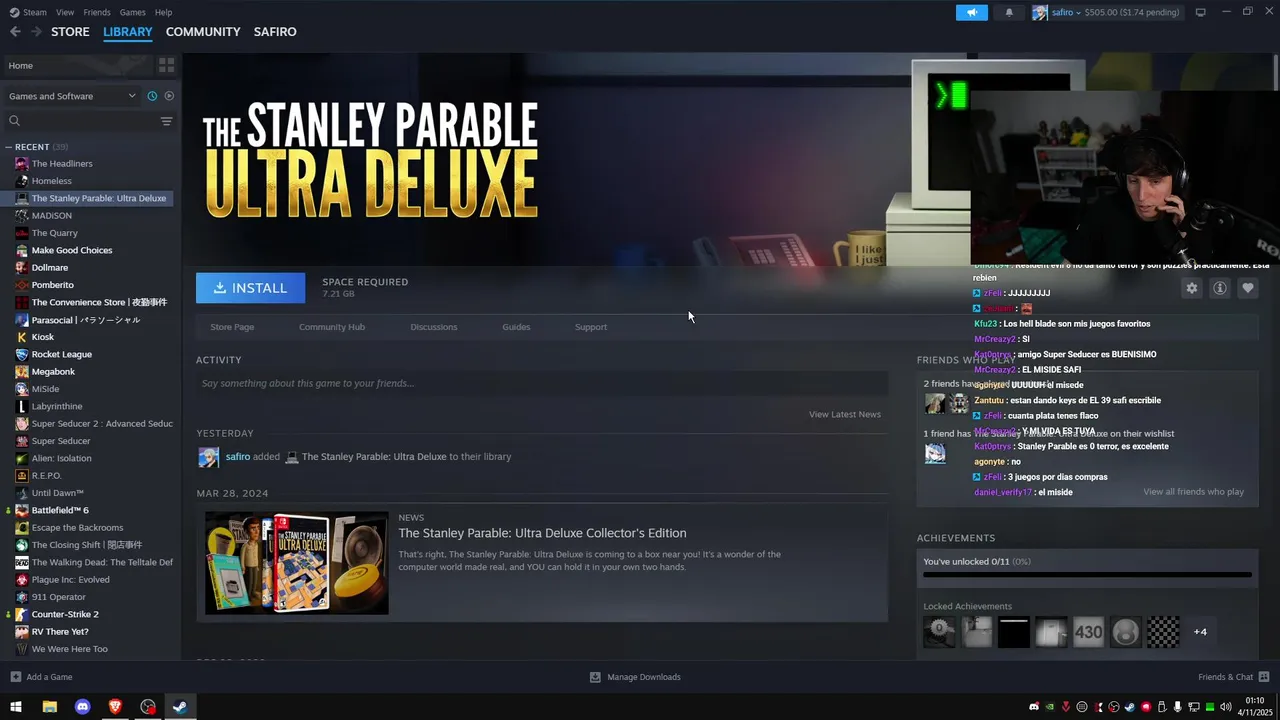Go forward using the right arrow
The image size is (1280, 720).
pos(36,32)
